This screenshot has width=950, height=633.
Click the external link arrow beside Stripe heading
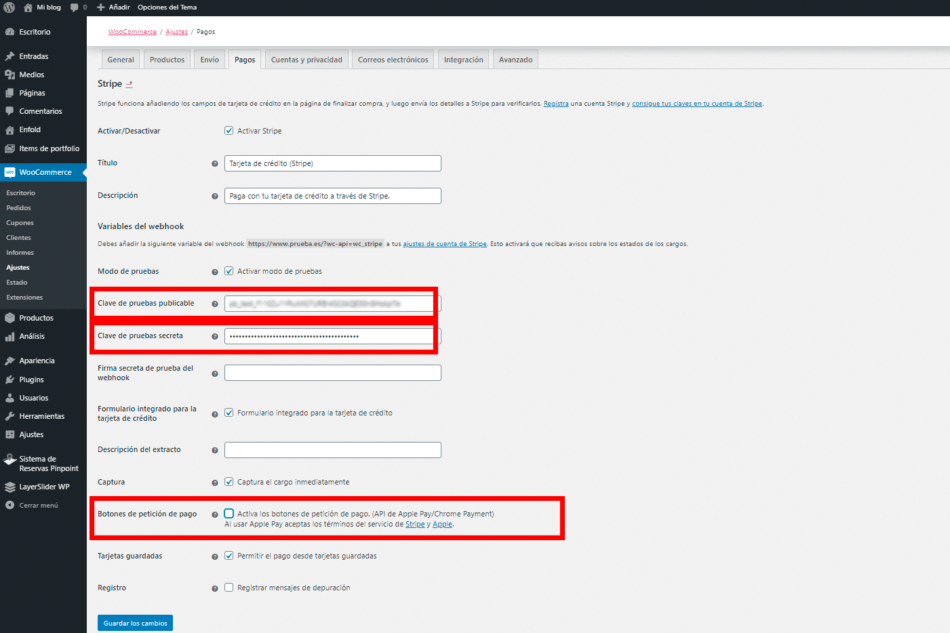coord(129,84)
